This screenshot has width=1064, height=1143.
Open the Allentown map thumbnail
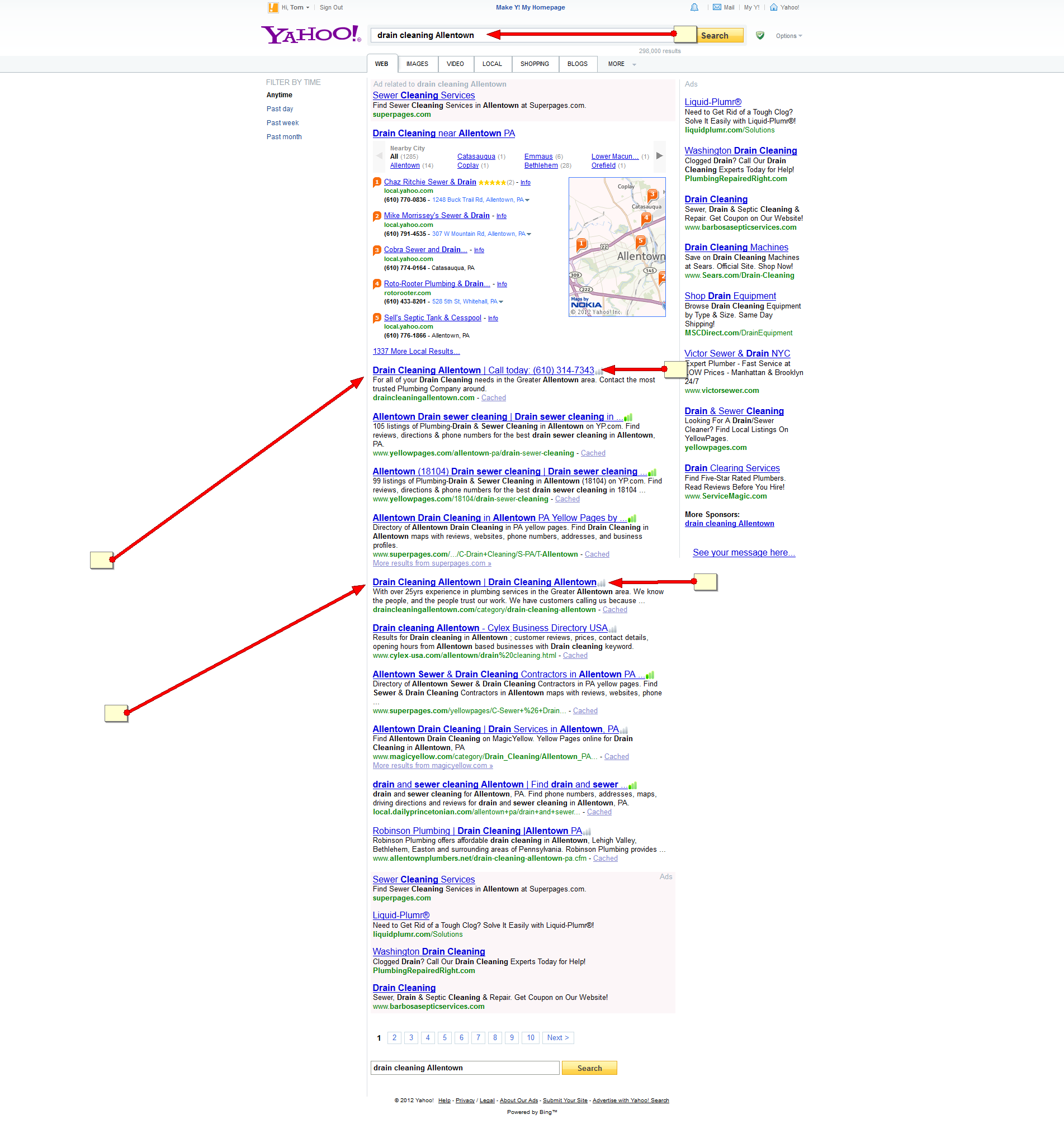[617, 247]
